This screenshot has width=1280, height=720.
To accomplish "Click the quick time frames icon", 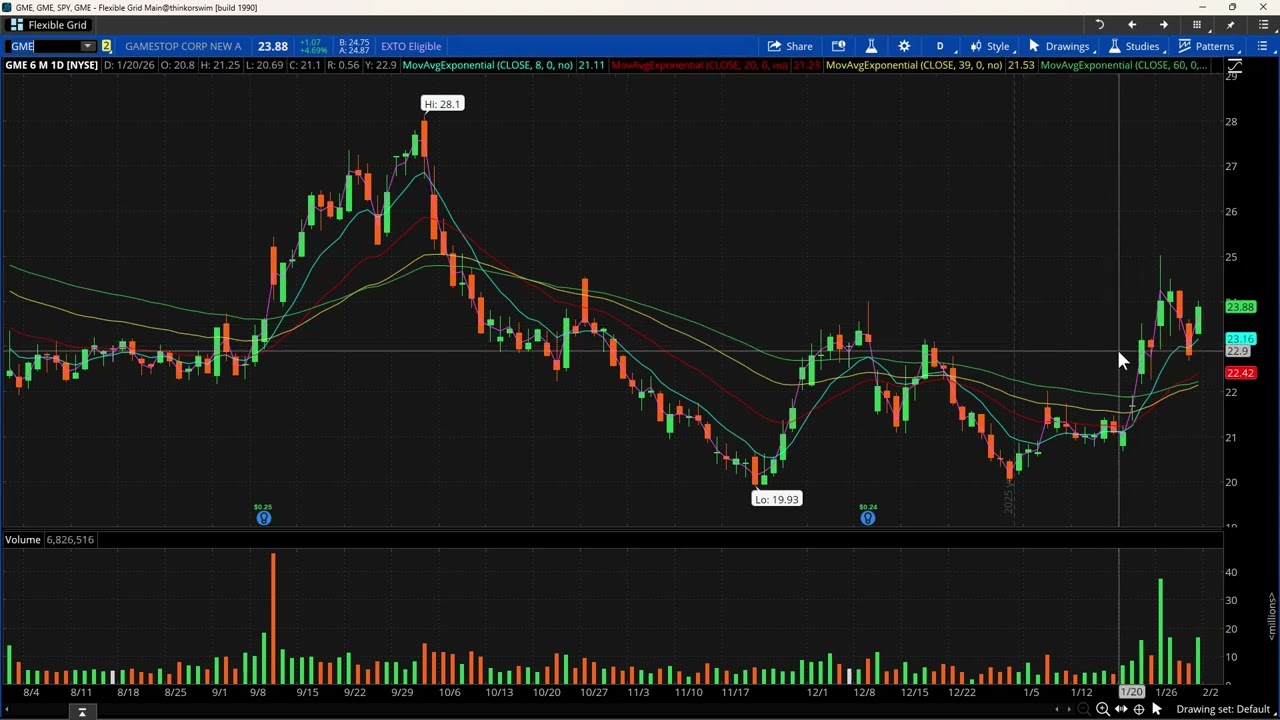I will point(838,46).
